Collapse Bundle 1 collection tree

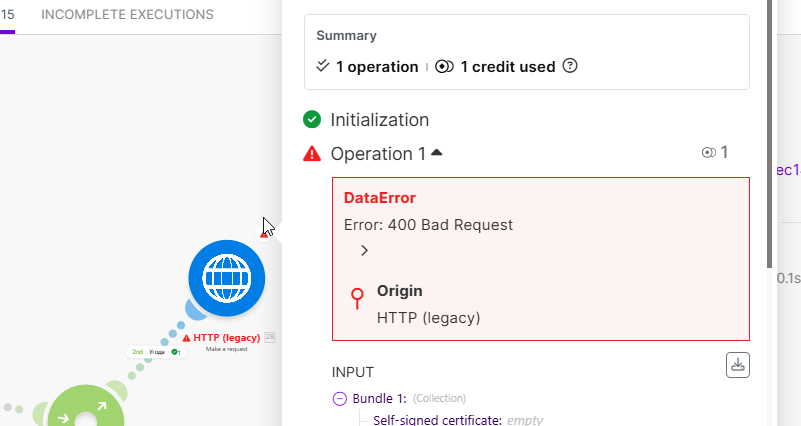(339, 398)
